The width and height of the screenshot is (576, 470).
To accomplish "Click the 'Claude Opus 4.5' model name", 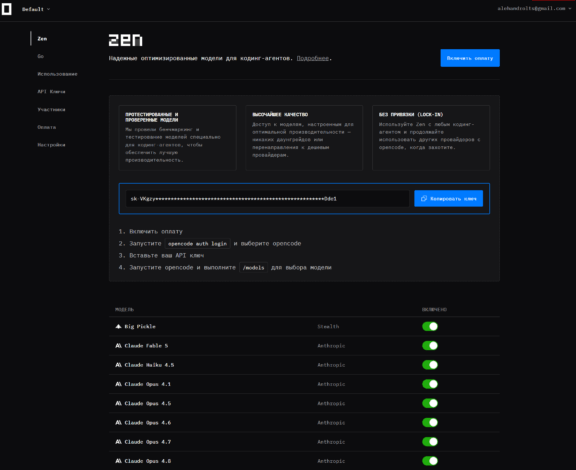I will [147, 403].
